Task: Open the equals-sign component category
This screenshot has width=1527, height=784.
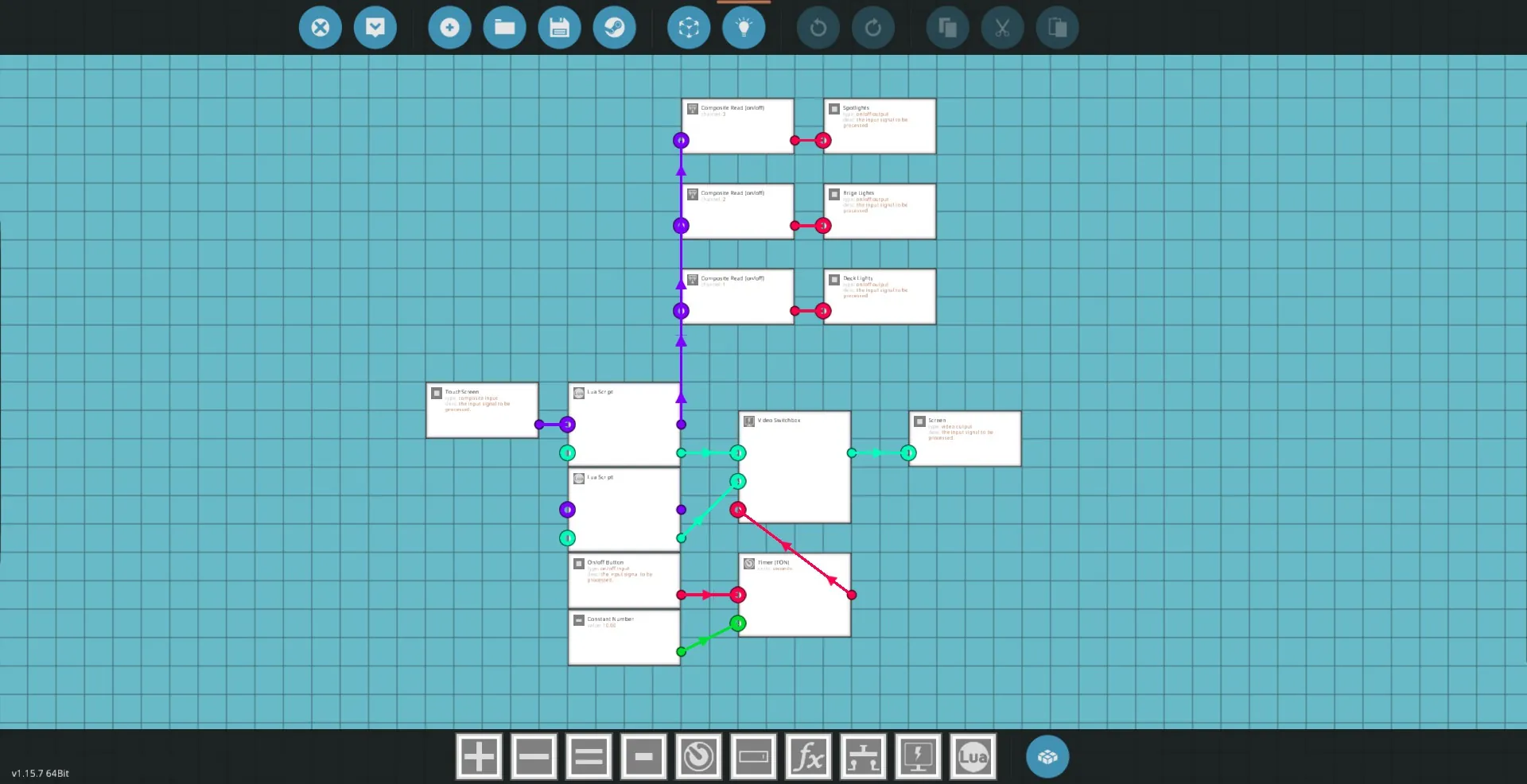Action: pyautogui.click(x=589, y=756)
